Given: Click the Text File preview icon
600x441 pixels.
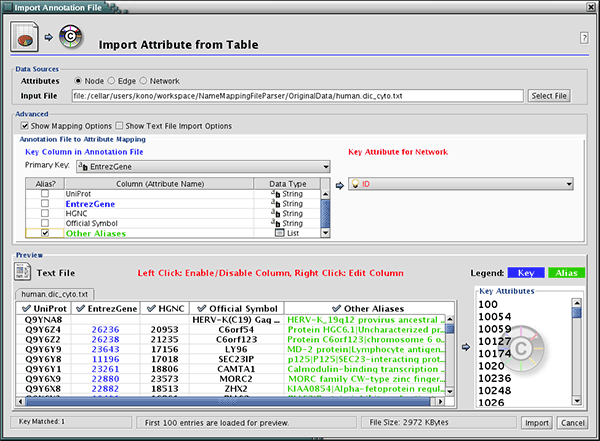Looking at the screenshot, I should point(24,271).
